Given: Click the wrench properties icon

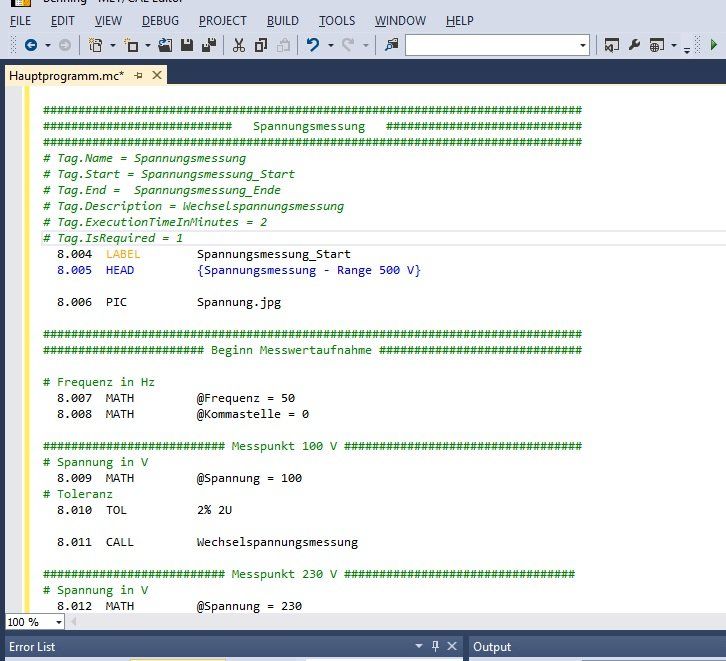Looking at the screenshot, I should [x=634, y=45].
